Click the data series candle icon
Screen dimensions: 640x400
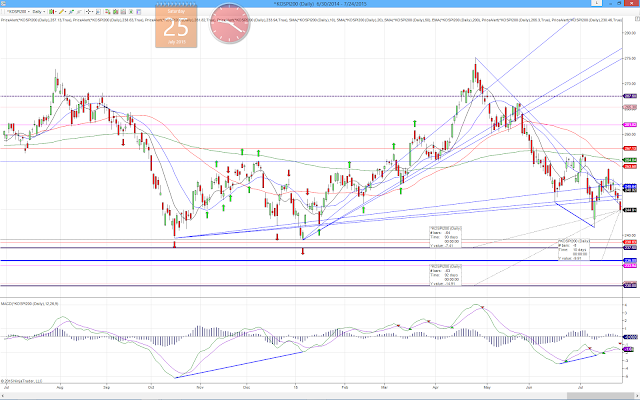coord(116,12)
